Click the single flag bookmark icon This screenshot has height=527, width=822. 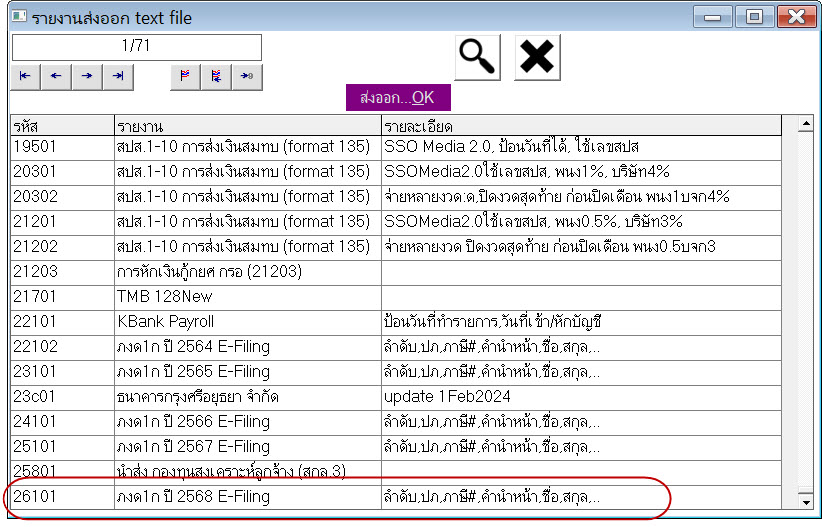[185, 77]
